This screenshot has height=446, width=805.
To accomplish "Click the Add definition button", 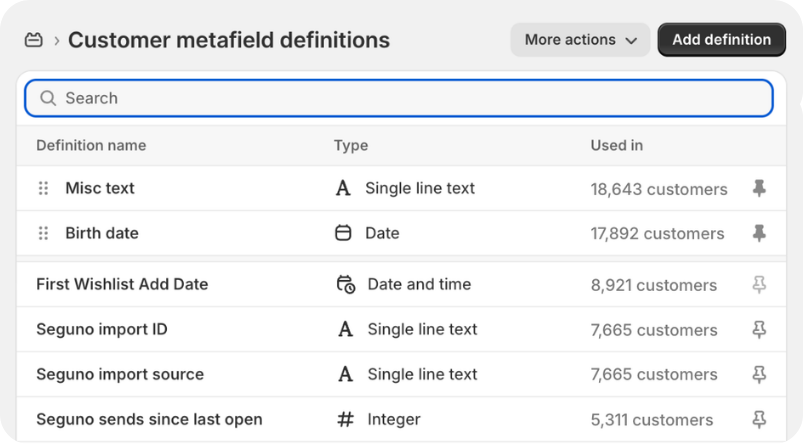I will pos(721,40).
